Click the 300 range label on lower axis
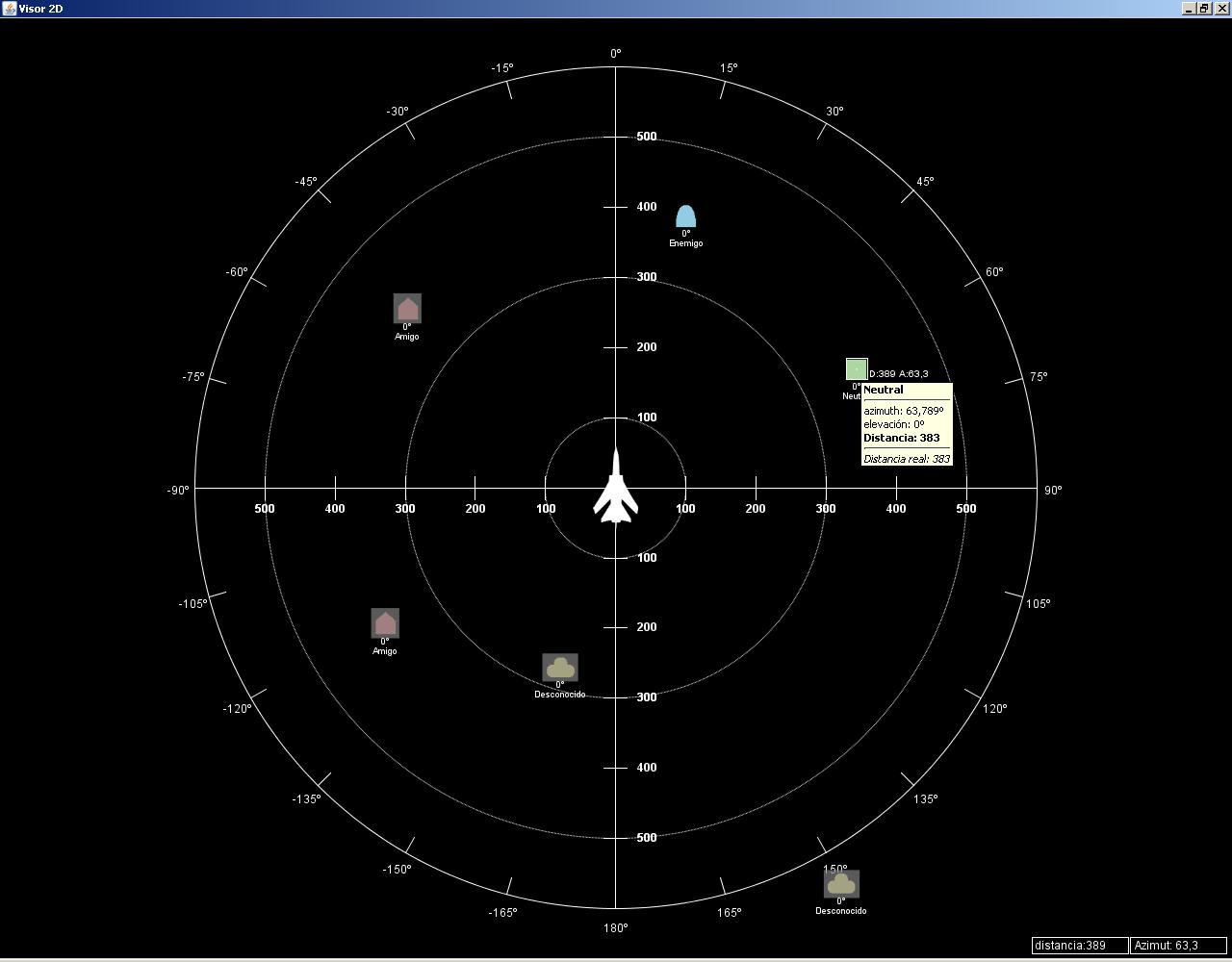The height and width of the screenshot is (962, 1232). point(647,697)
